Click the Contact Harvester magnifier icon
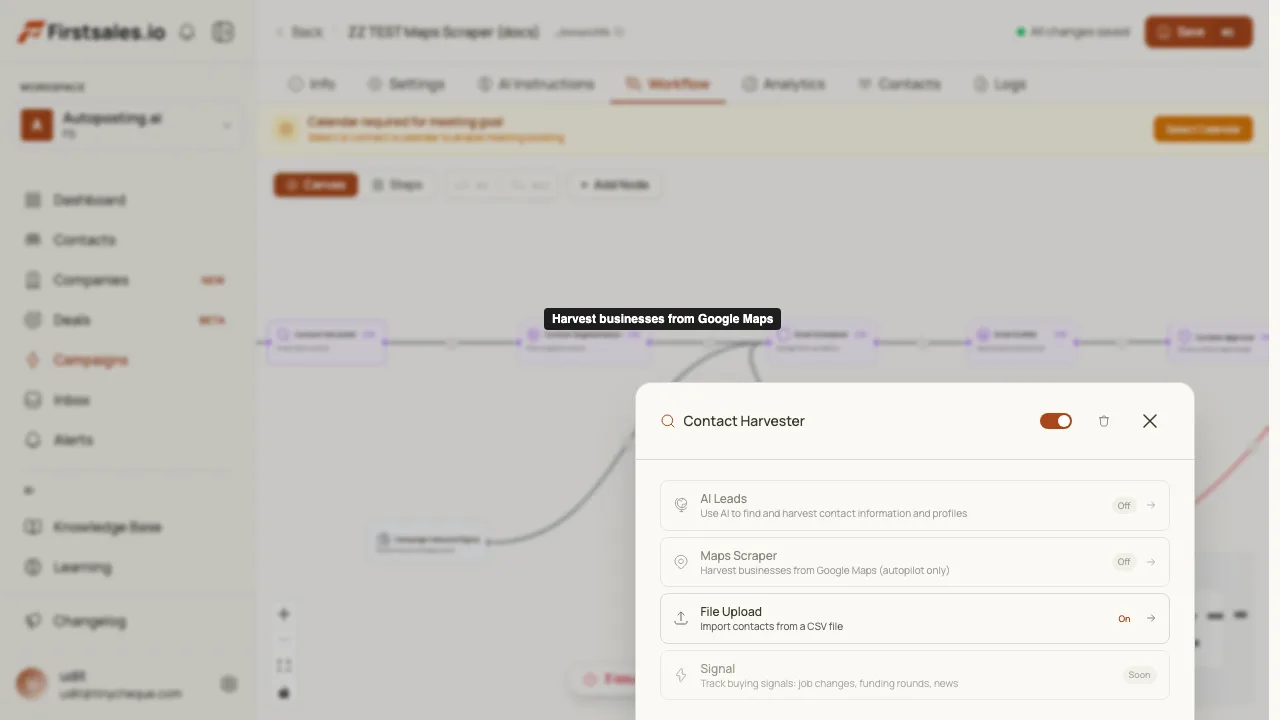This screenshot has width=1280, height=720. pos(668,421)
